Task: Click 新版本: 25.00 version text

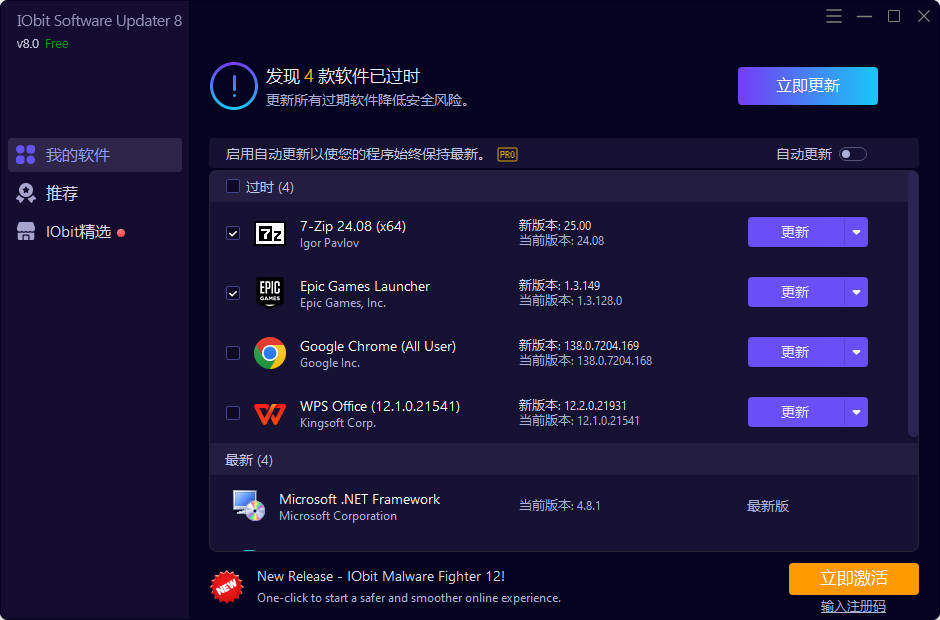Action: click(555, 225)
